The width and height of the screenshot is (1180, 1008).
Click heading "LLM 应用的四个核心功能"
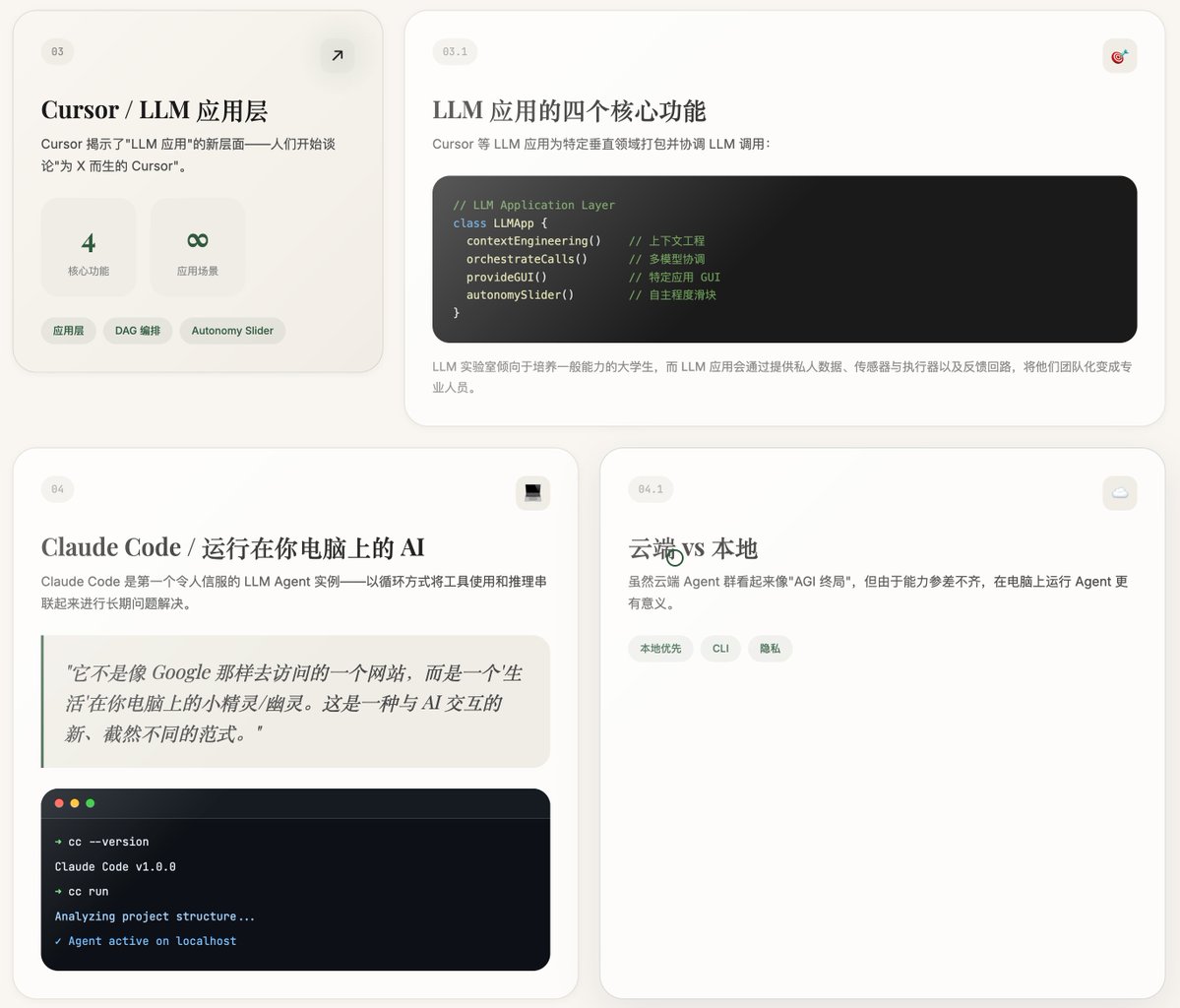coord(569,110)
